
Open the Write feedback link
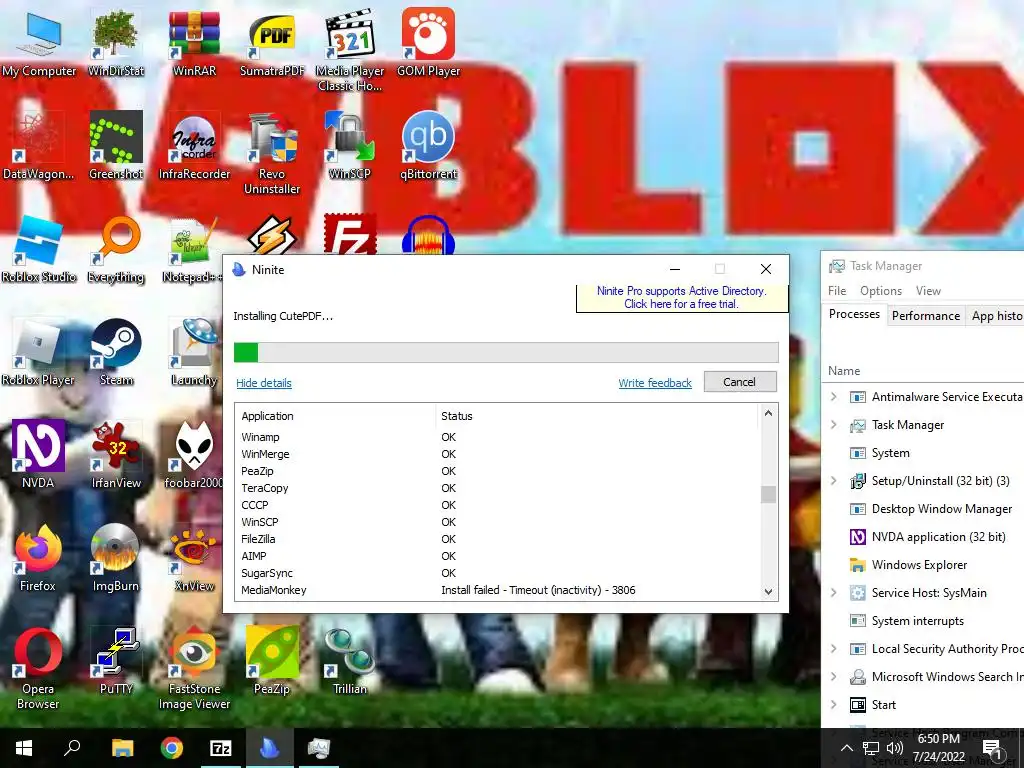click(655, 383)
